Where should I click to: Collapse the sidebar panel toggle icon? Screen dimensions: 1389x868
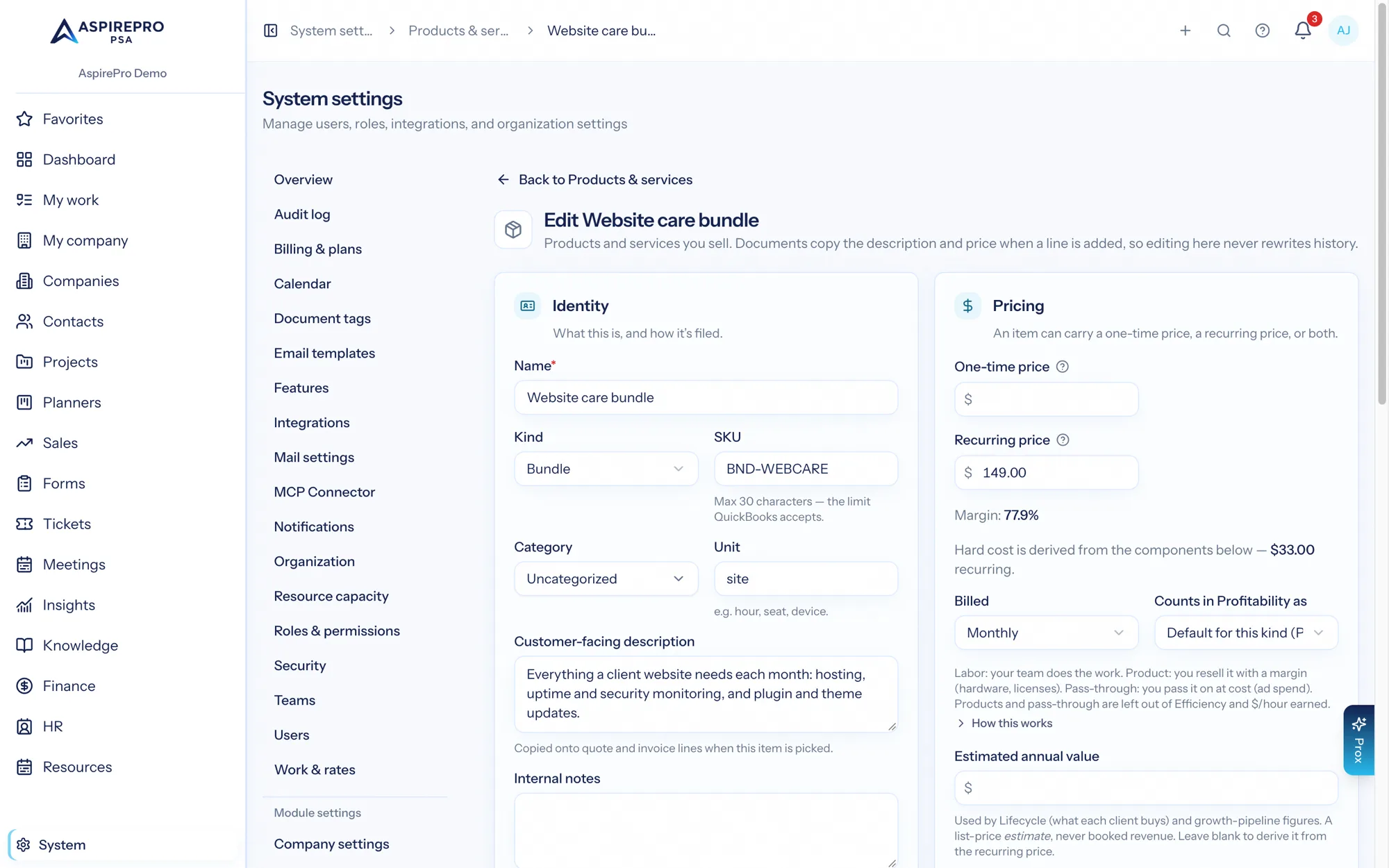271,31
